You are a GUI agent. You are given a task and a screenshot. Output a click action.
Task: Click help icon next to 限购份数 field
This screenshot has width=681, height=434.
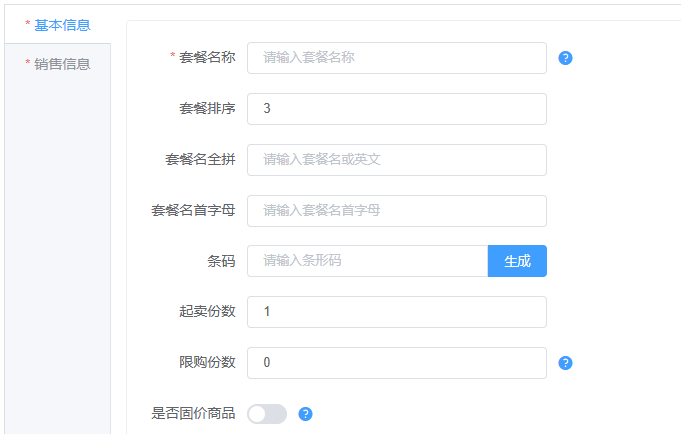tap(565, 363)
